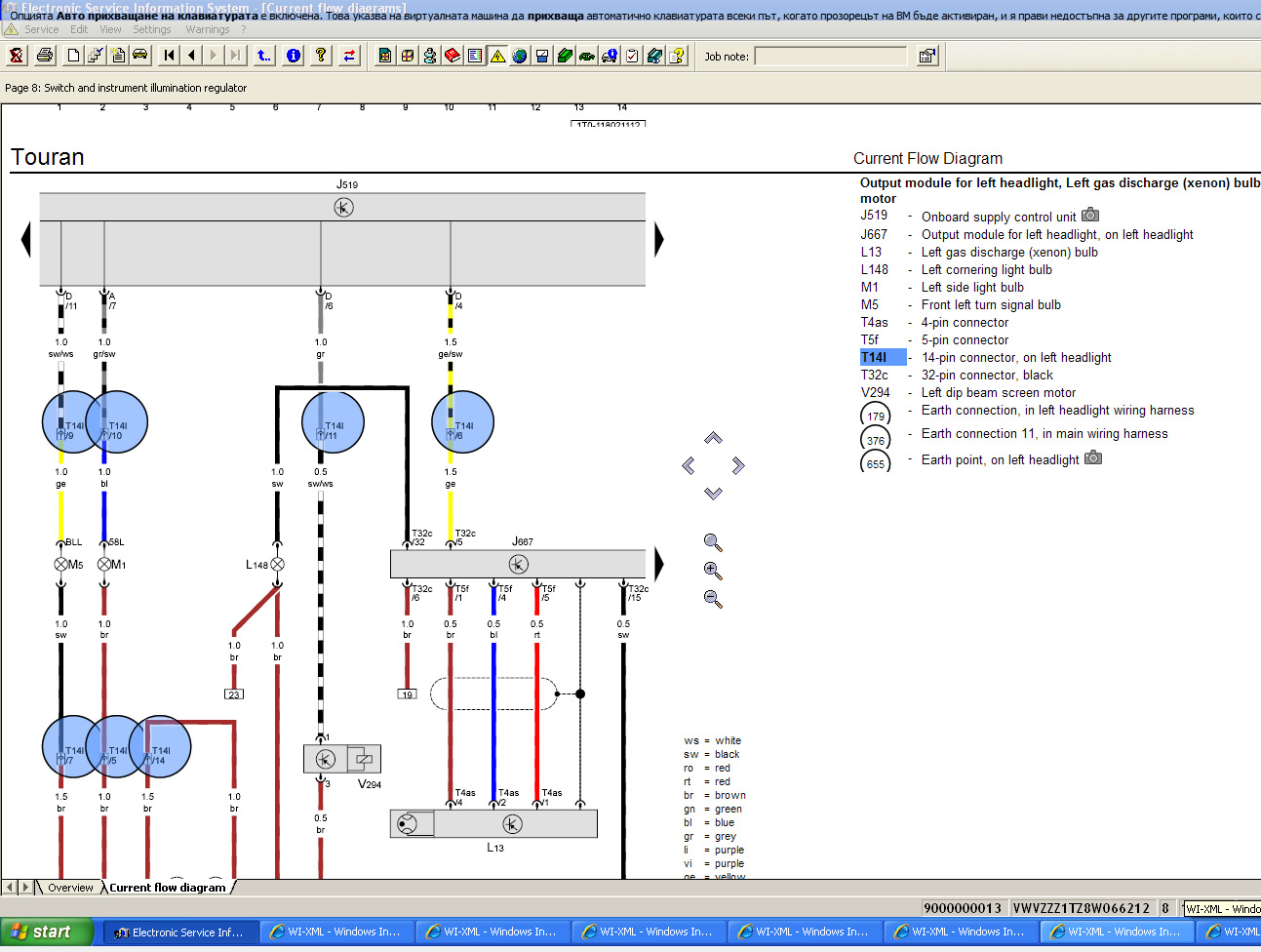Viewport: 1261px width, 952px height.
Task: Click the yellow car icon in toolbar
Action: pyautogui.click(x=140, y=56)
